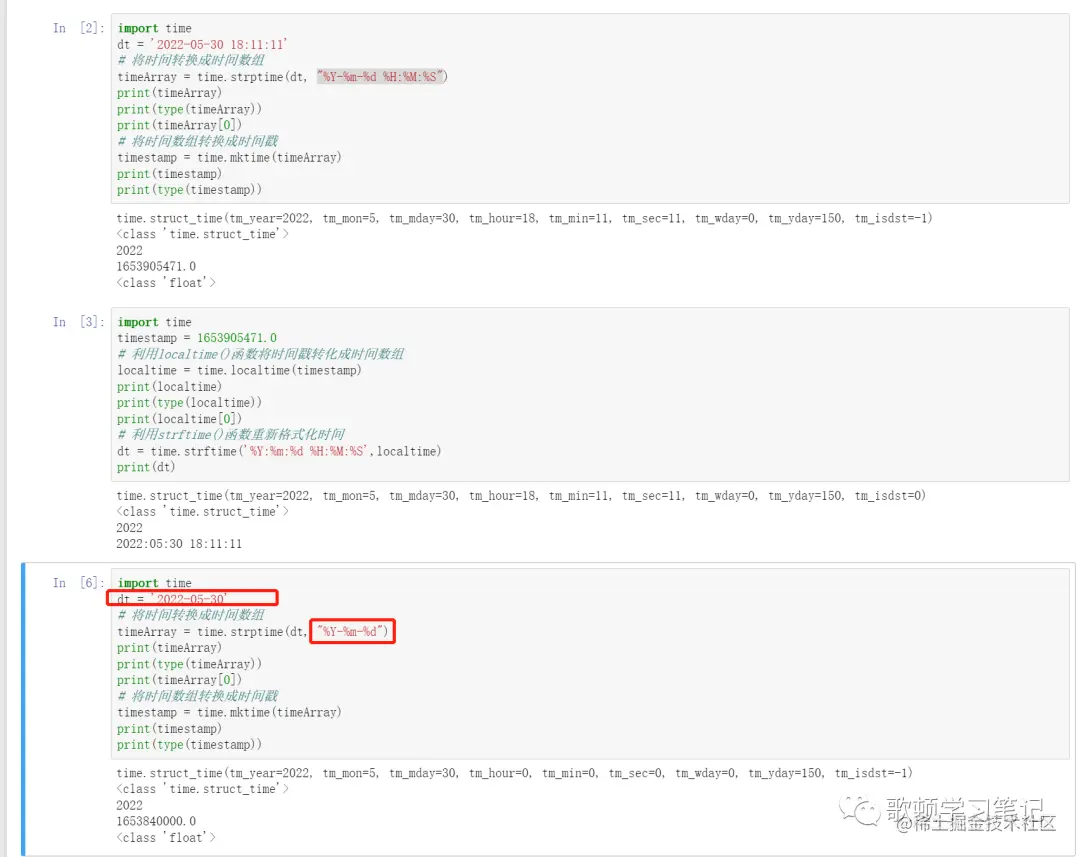
Task: Click the import time line in cell 2
Action: click(x=154, y=28)
